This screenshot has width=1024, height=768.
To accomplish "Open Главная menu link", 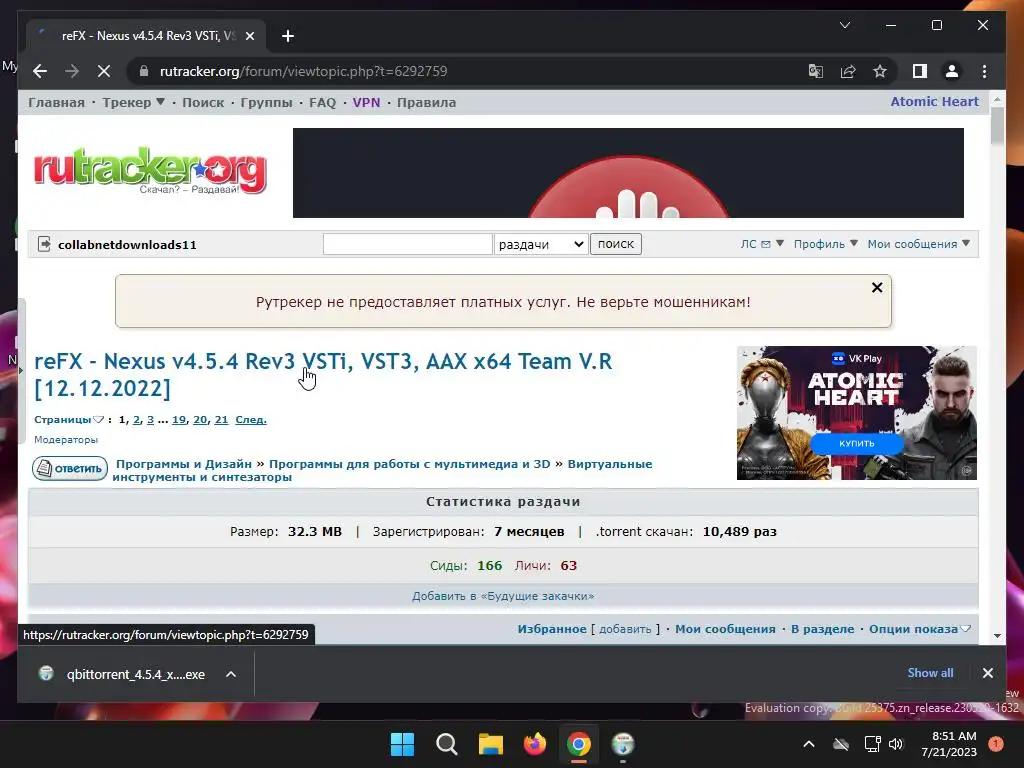I will [56, 103].
